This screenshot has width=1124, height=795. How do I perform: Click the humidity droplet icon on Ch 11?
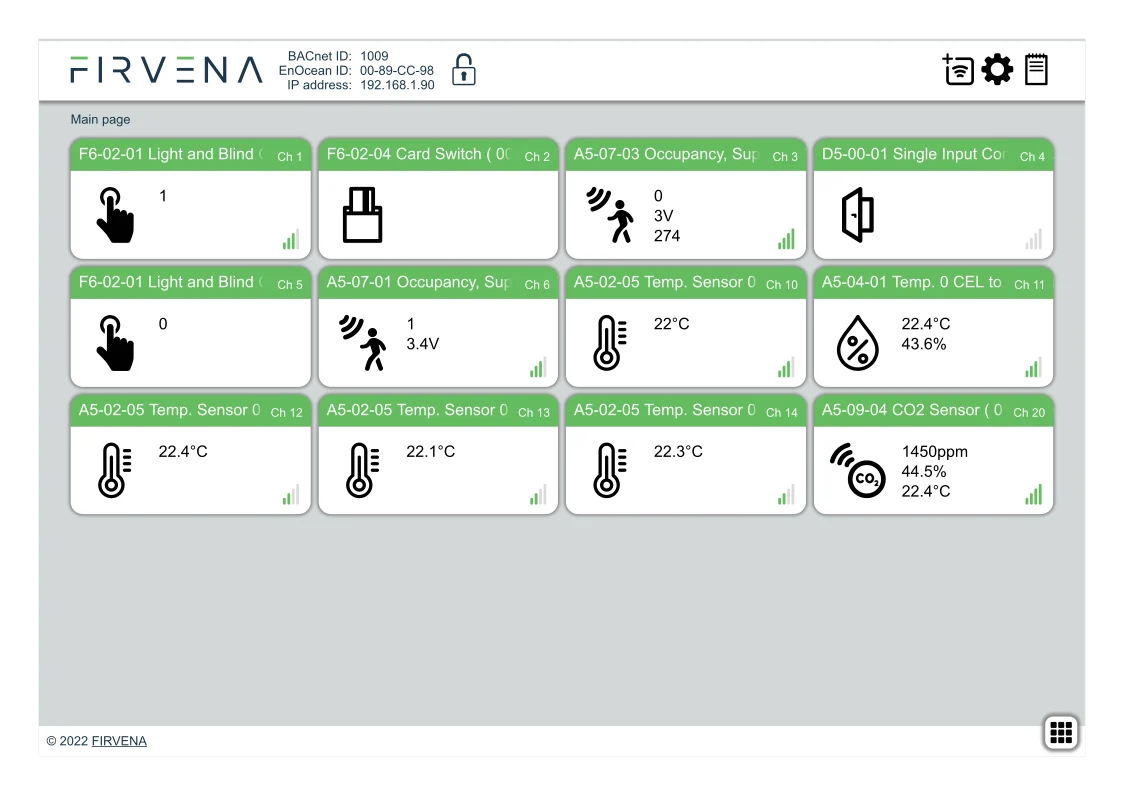[x=857, y=343]
